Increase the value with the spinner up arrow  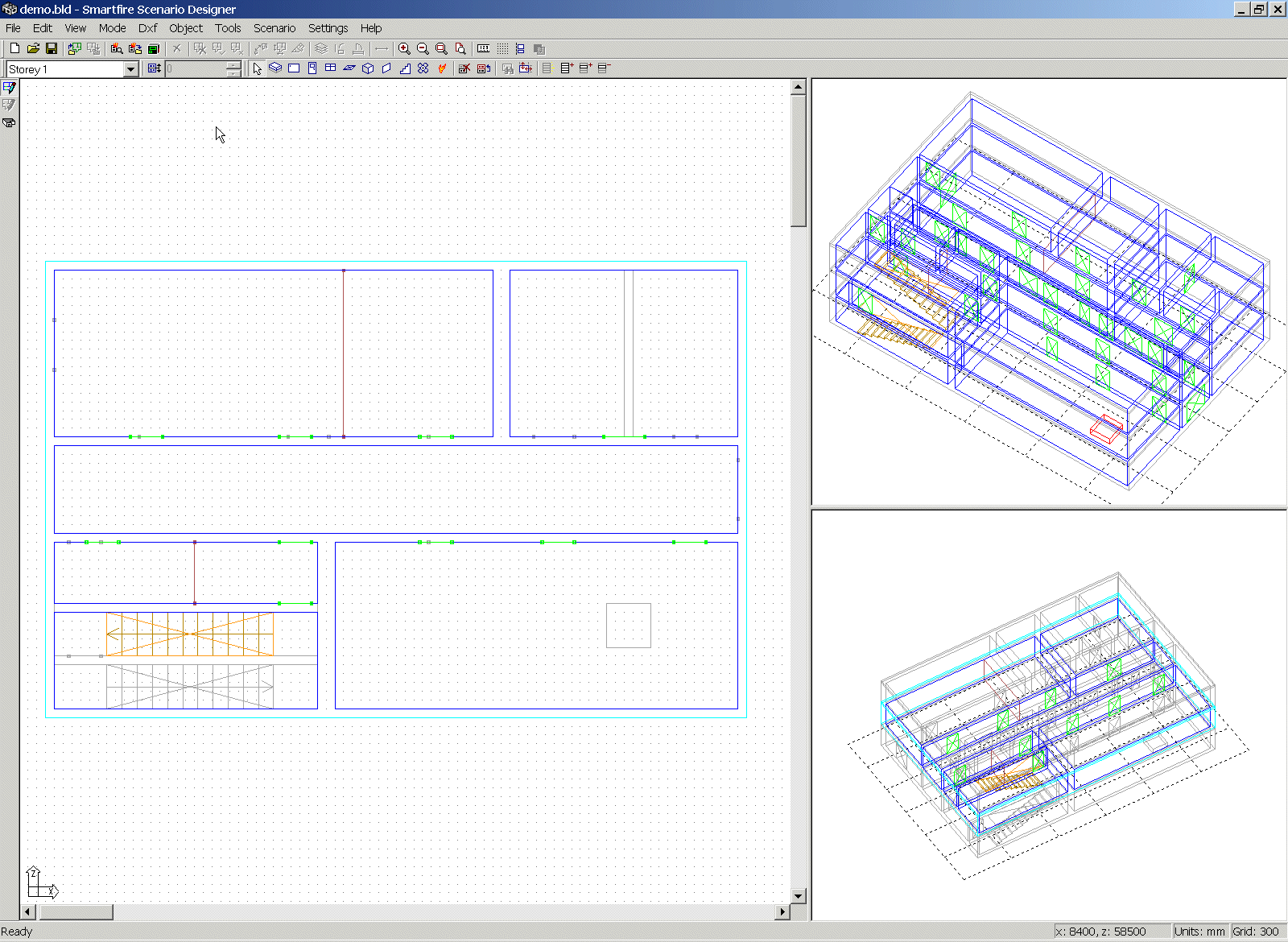point(233,65)
